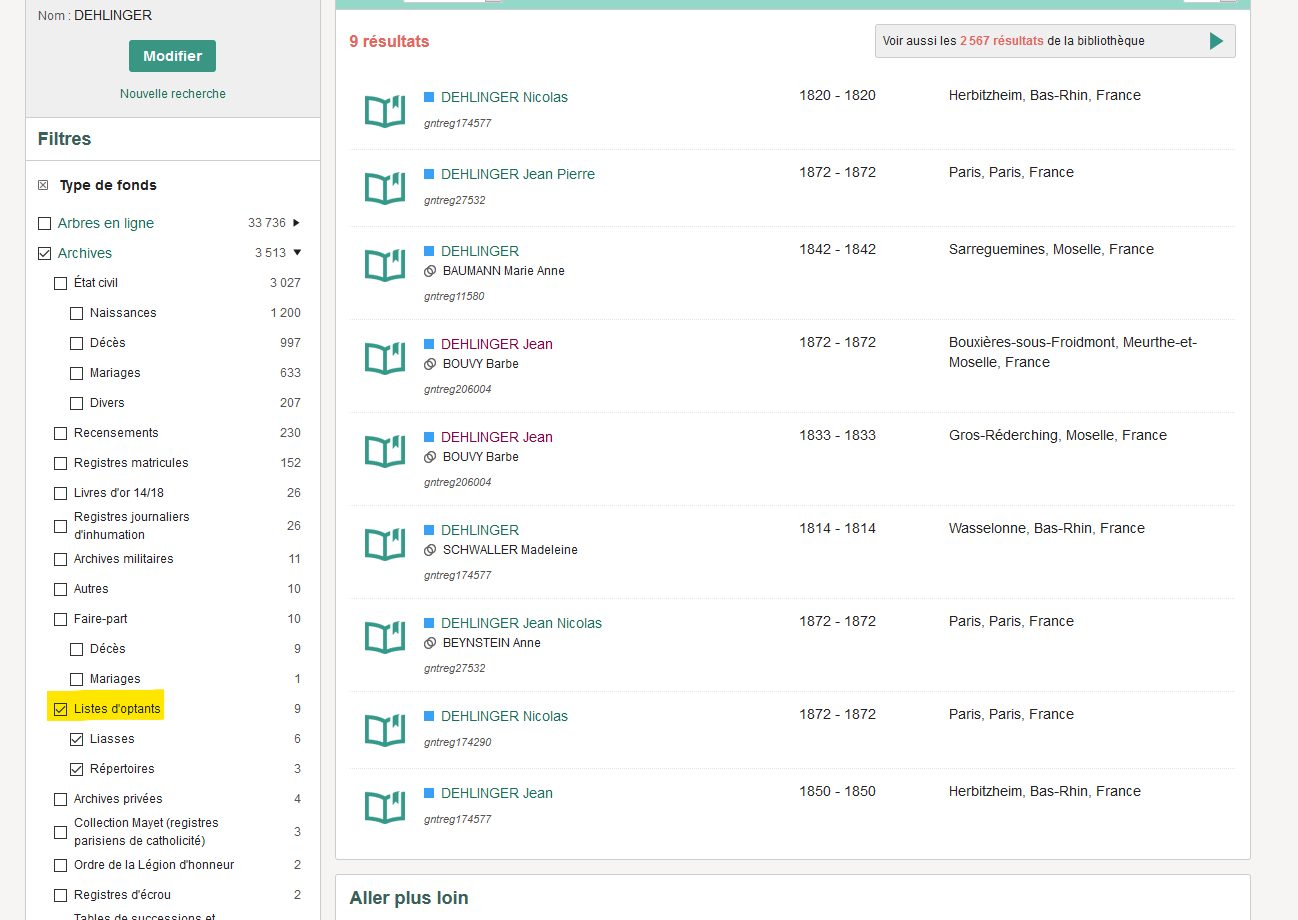This screenshot has height=920, width=1298.
Task: Uncheck the Liasses sub-filter
Action: point(77,739)
